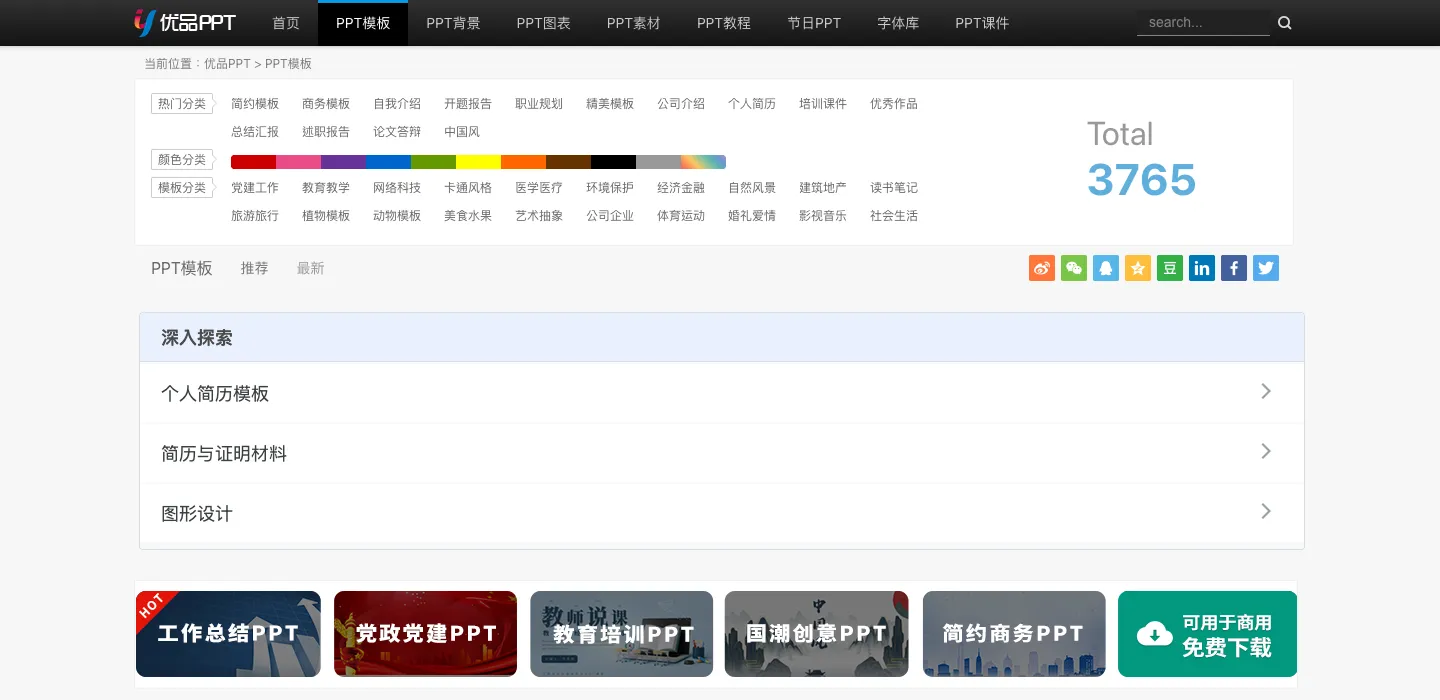Open the 优秀作品 category link
This screenshot has width=1440, height=700.
point(894,104)
